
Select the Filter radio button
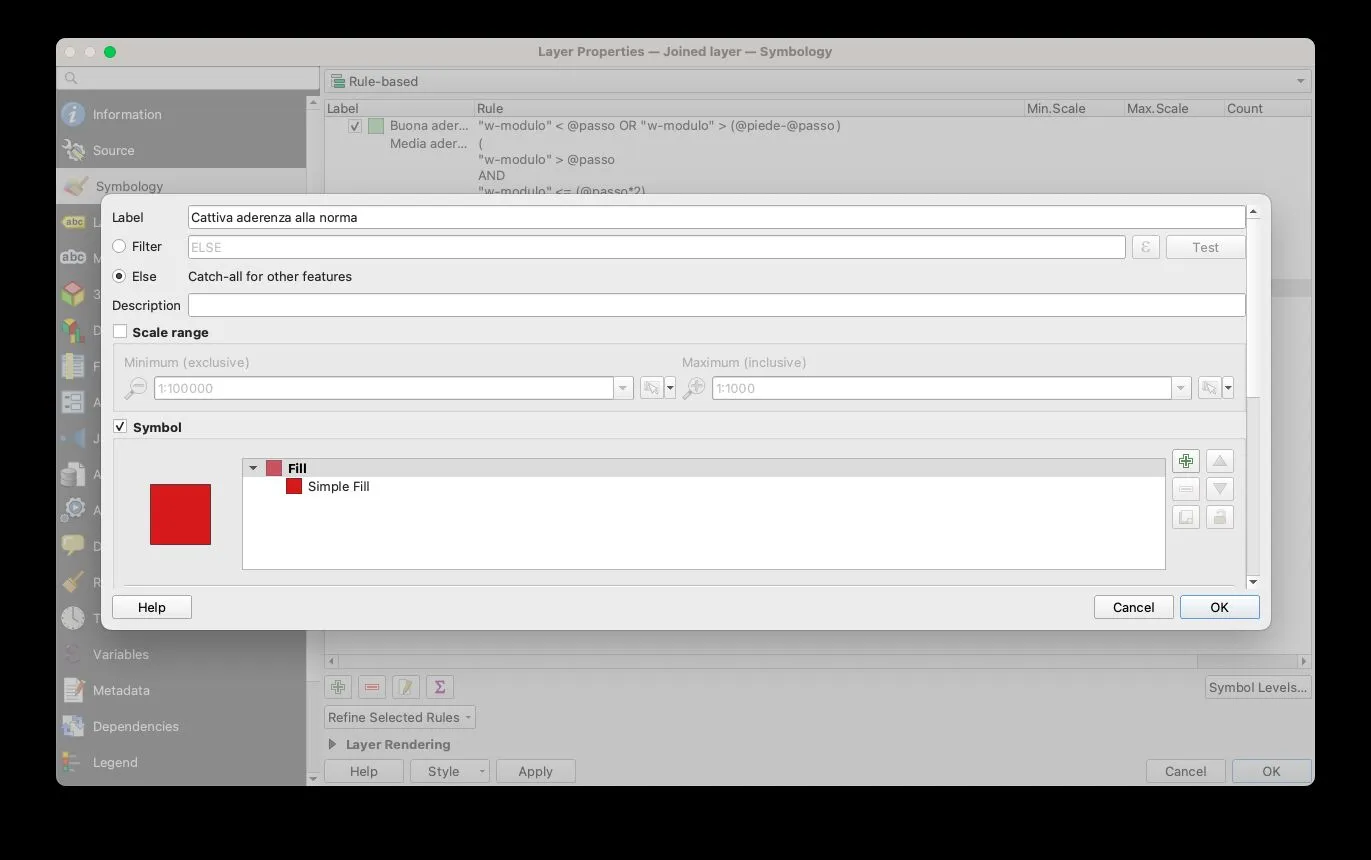click(x=119, y=246)
